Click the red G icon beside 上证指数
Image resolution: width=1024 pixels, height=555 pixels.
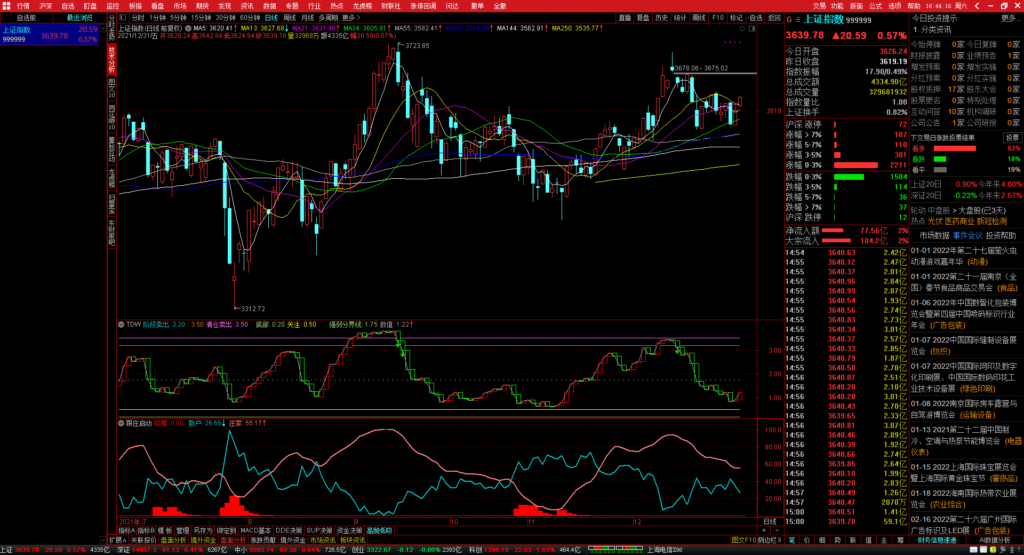click(x=789, y=19)
